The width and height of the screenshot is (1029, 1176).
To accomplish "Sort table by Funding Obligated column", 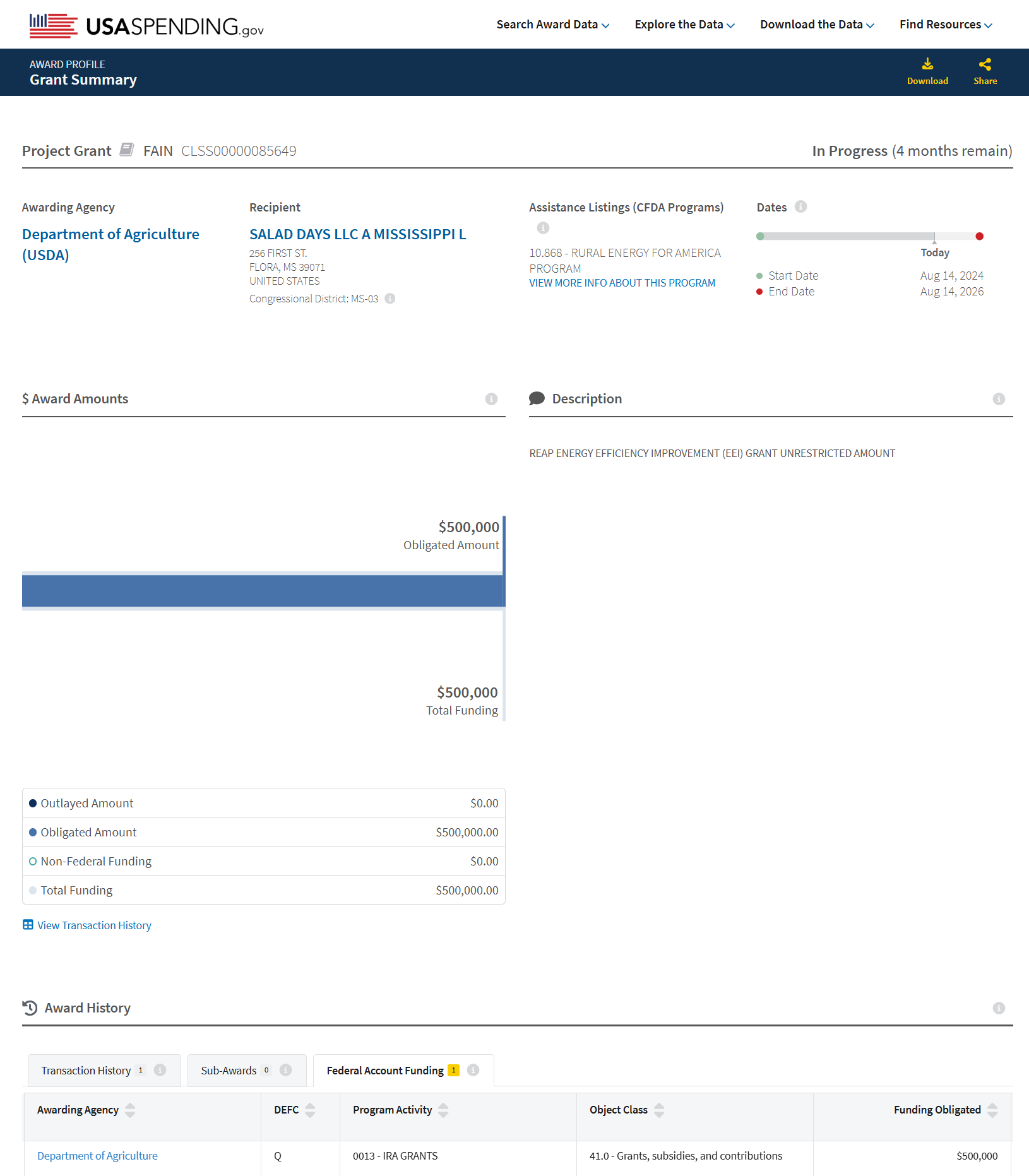I will pos(992,1110).
